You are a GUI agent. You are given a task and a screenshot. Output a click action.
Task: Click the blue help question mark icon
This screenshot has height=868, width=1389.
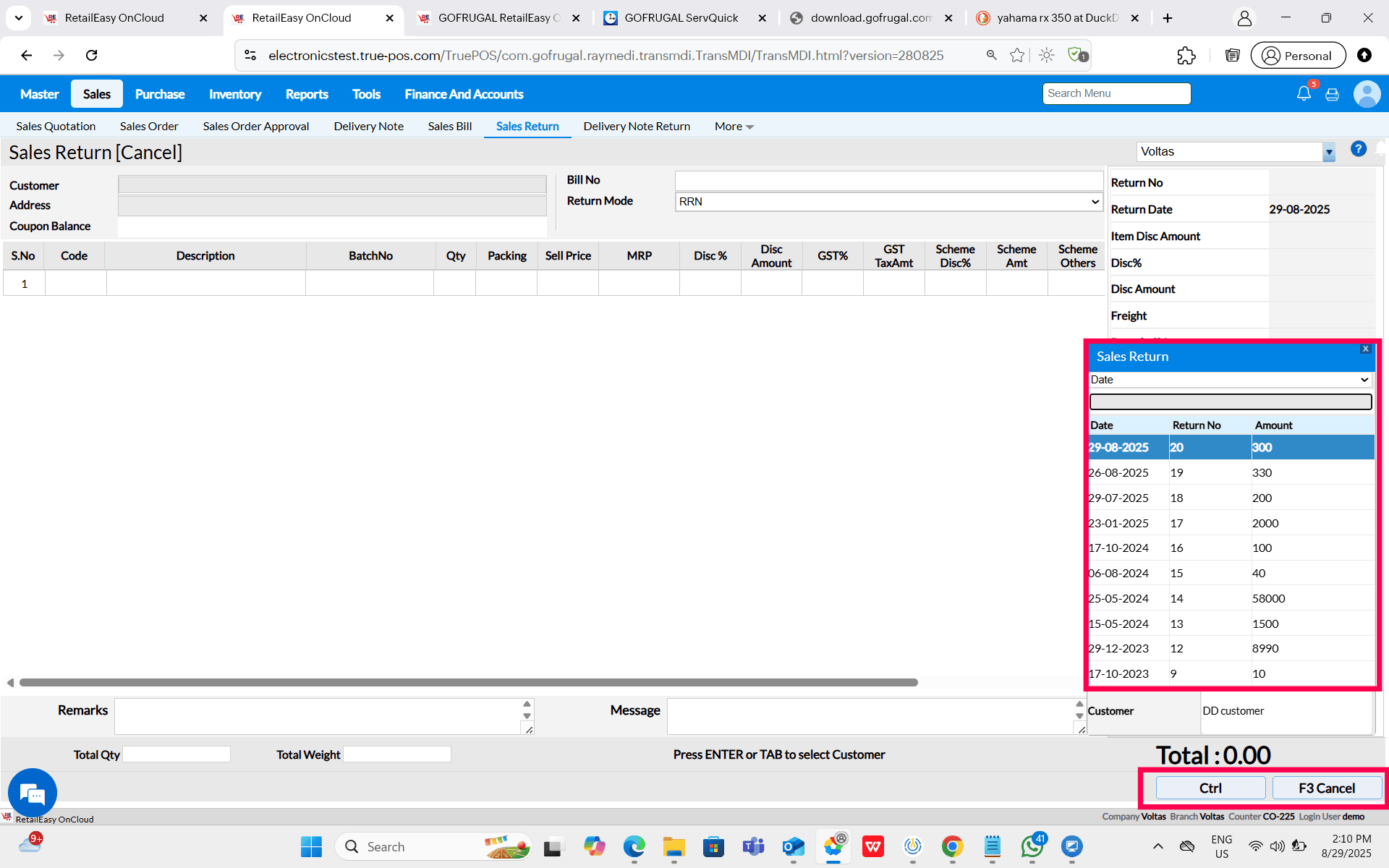[x=1358, y=149]
